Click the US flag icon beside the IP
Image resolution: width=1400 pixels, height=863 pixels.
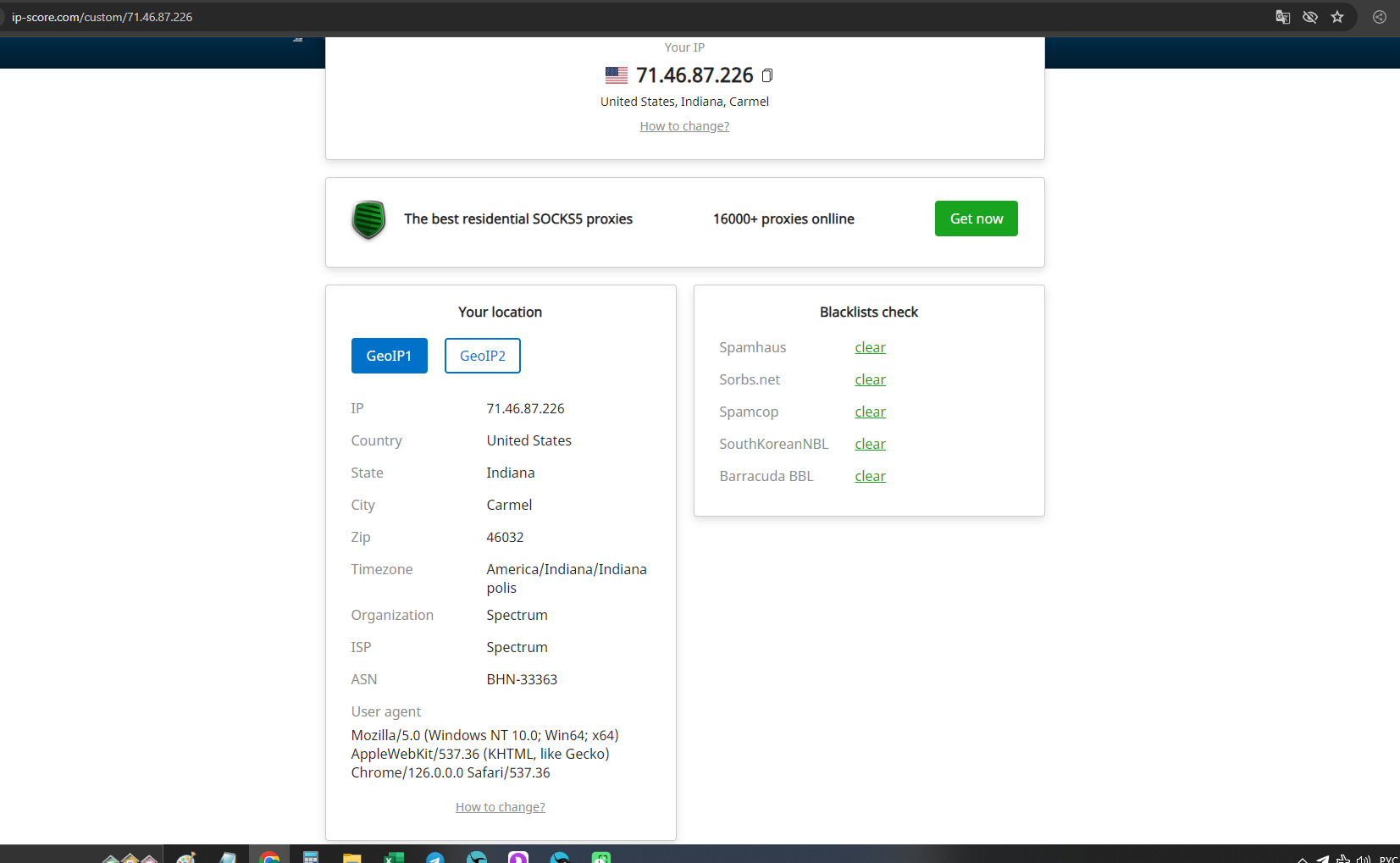tap(616, 75)
